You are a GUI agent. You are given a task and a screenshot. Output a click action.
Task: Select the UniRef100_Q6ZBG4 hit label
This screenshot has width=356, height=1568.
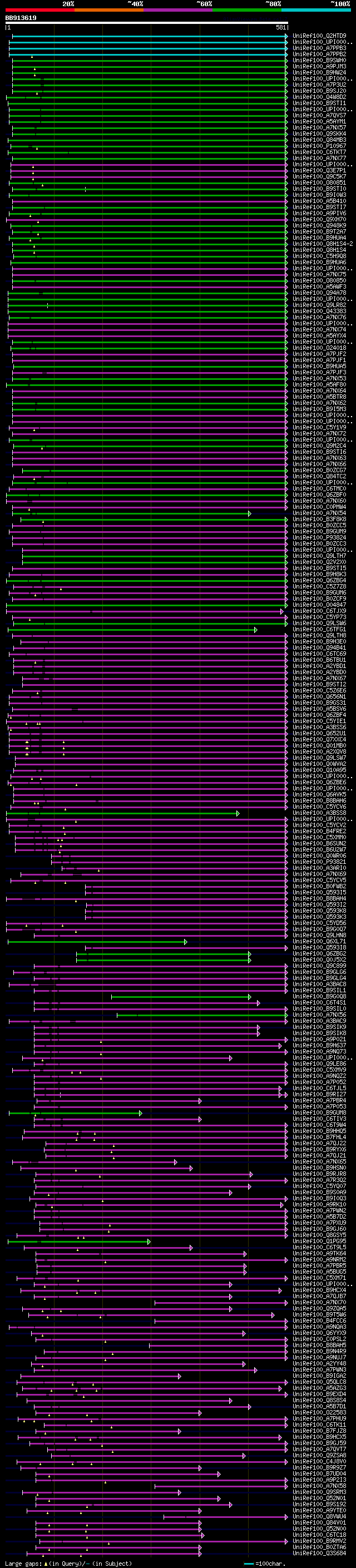(x=319, y=581)
